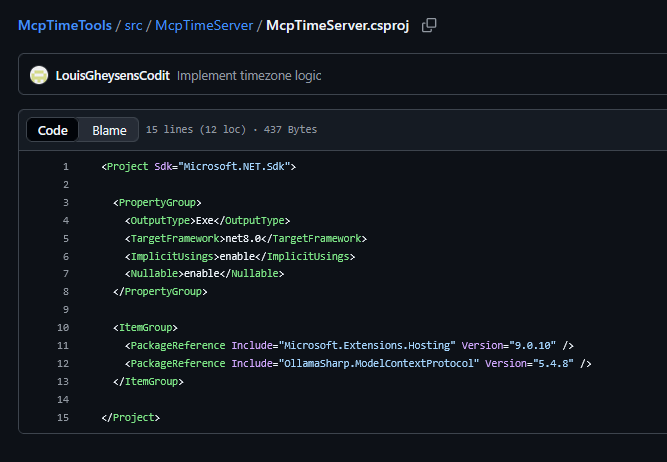Screen dimensions: 667x462
Task: Click the "OllamaSharp.ModelContextProtocol" package name text
Action: (x=380, y=363)
